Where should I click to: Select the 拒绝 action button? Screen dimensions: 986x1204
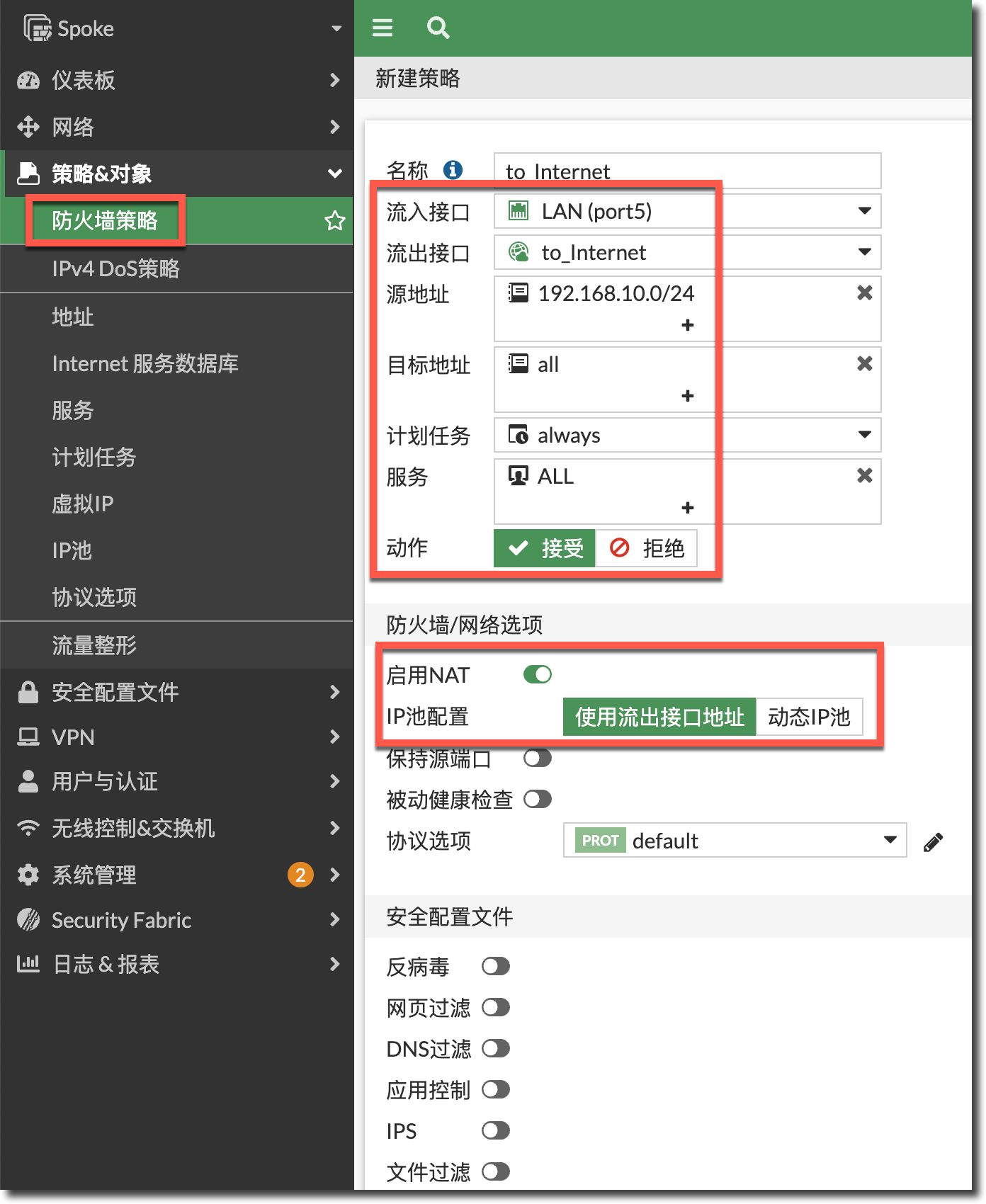point(647,548)
